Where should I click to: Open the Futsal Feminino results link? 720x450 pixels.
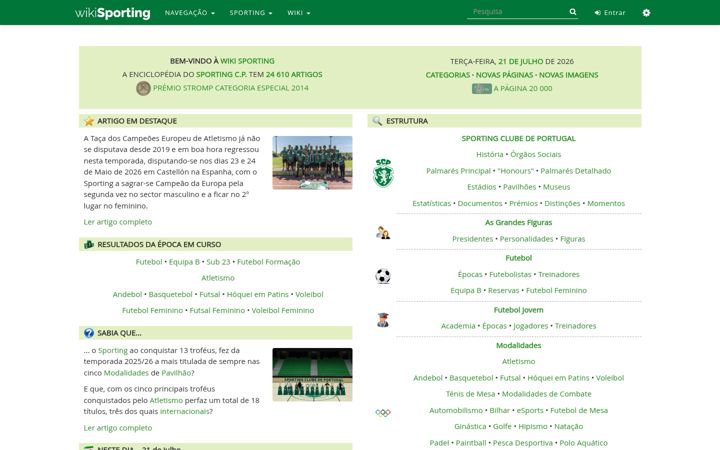(217, 310)
